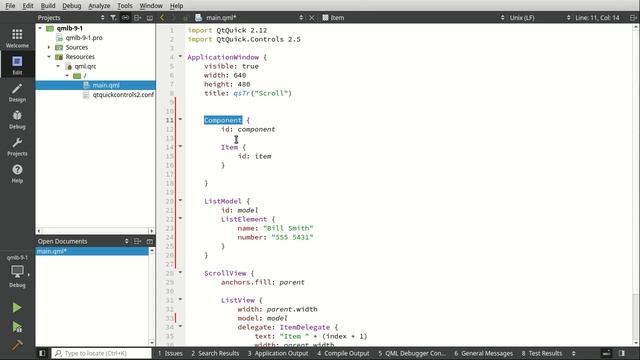Collapse the qml.qrc node
The image size is (640, 360).
point(58,66)
